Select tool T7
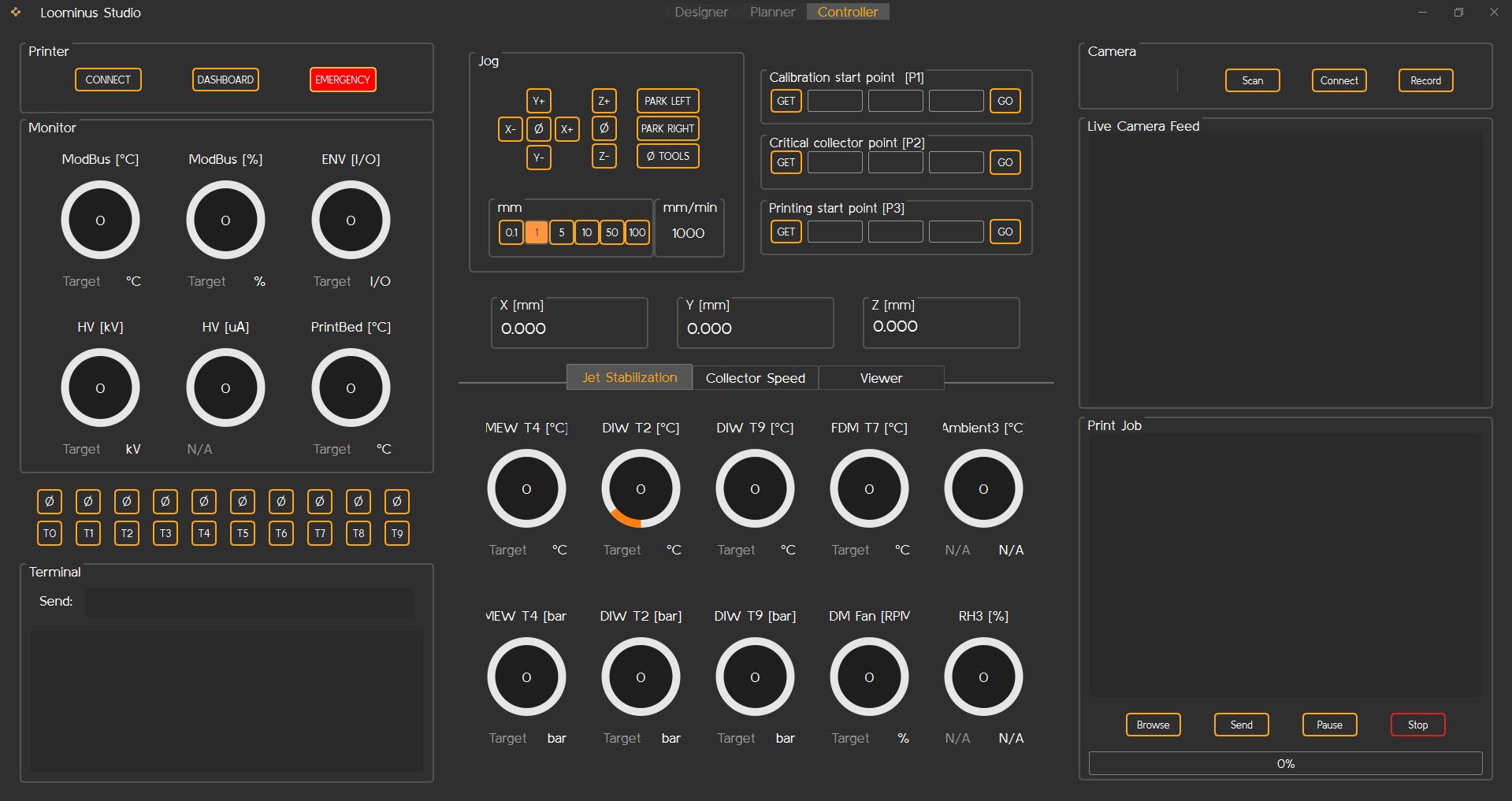1512x801 pixels. (x=320, y=533)
